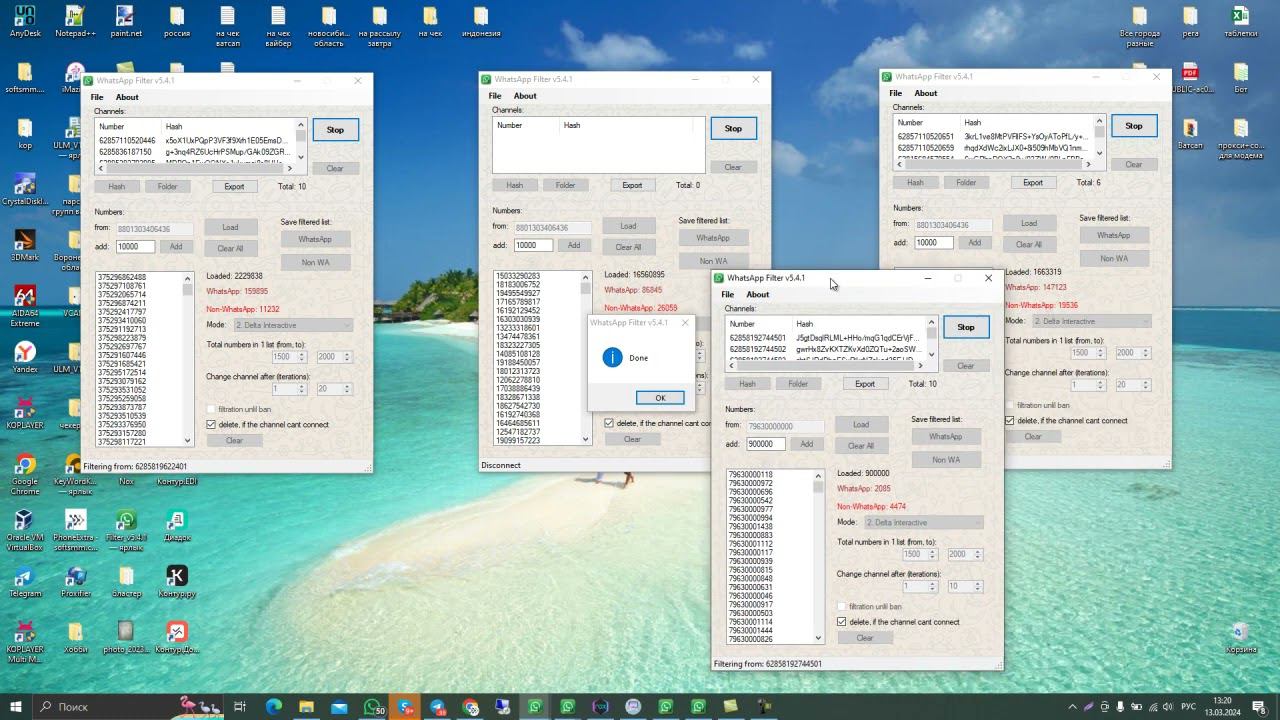This screenshot has width=1280, height=720.
Task: Open the About menu in the front window
Action: click(758, 294)
